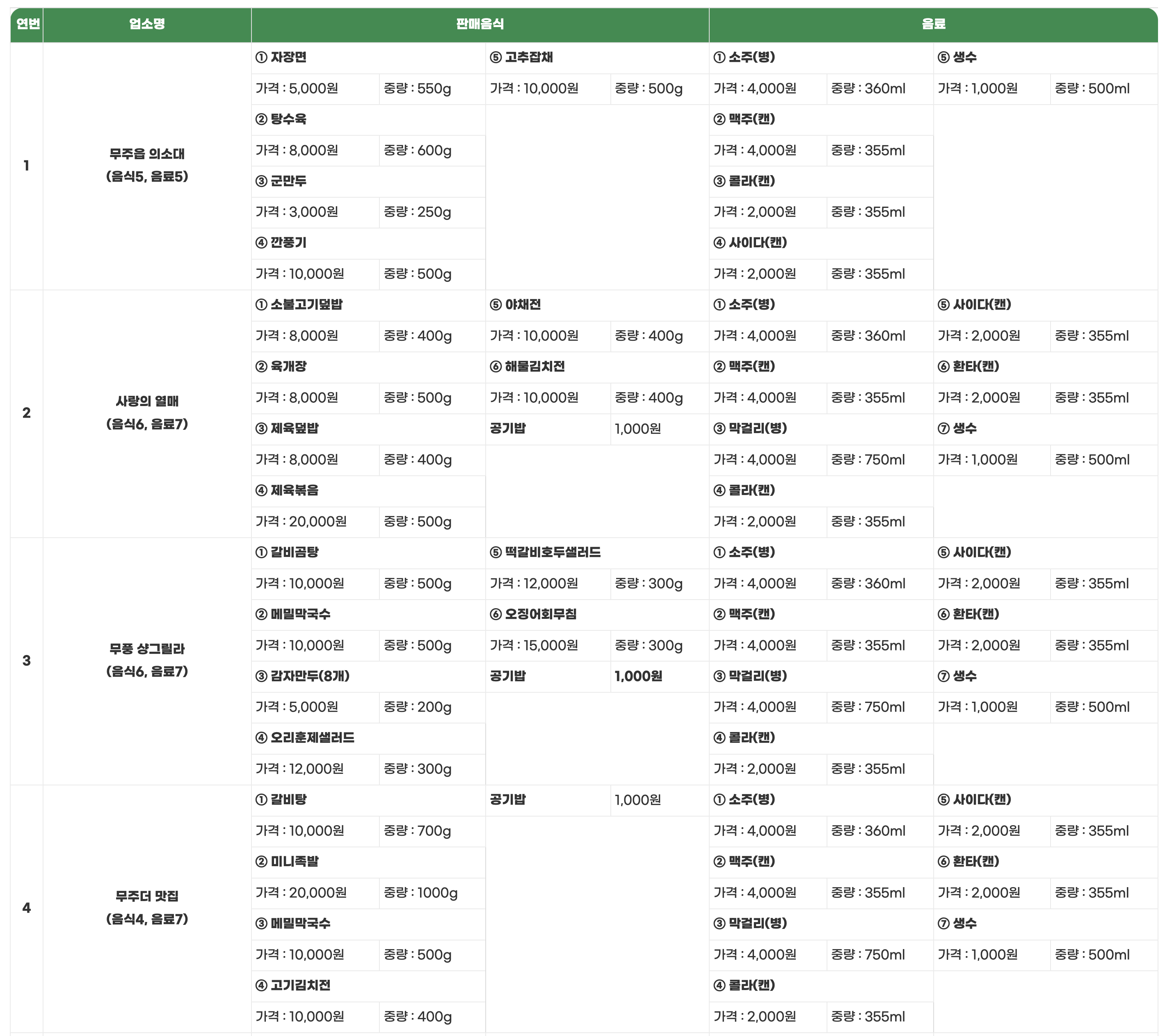
Task: Click the 고추잡채 menu item label
Action: click(x=528, y=57)
